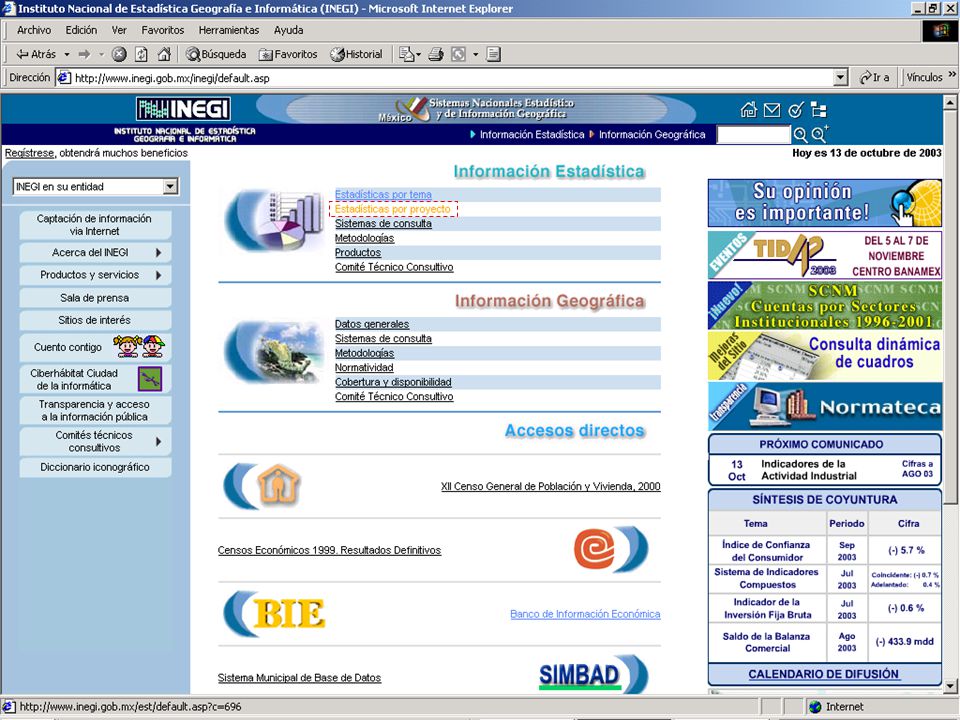Image resolution: width=960 pixels, height=720 pixels.
Task: Click the Cuento contigo kids icon
Action: 139,347
